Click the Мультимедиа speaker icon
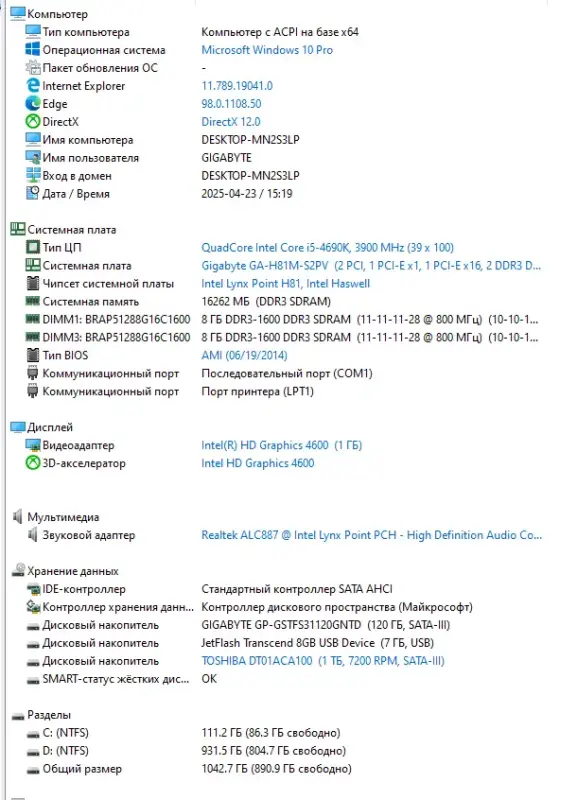The image size is (577, 800). pos(18,517)
